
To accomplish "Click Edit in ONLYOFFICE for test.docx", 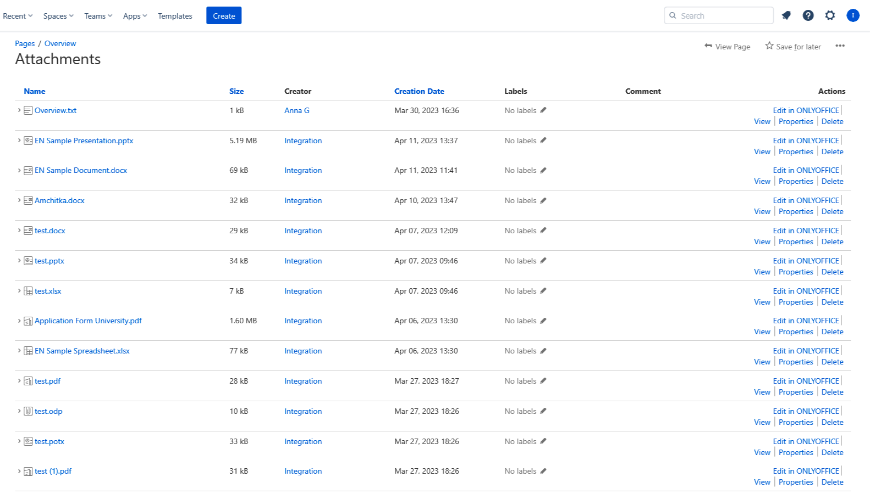I will pyautogui.click(x=806, y=230).
